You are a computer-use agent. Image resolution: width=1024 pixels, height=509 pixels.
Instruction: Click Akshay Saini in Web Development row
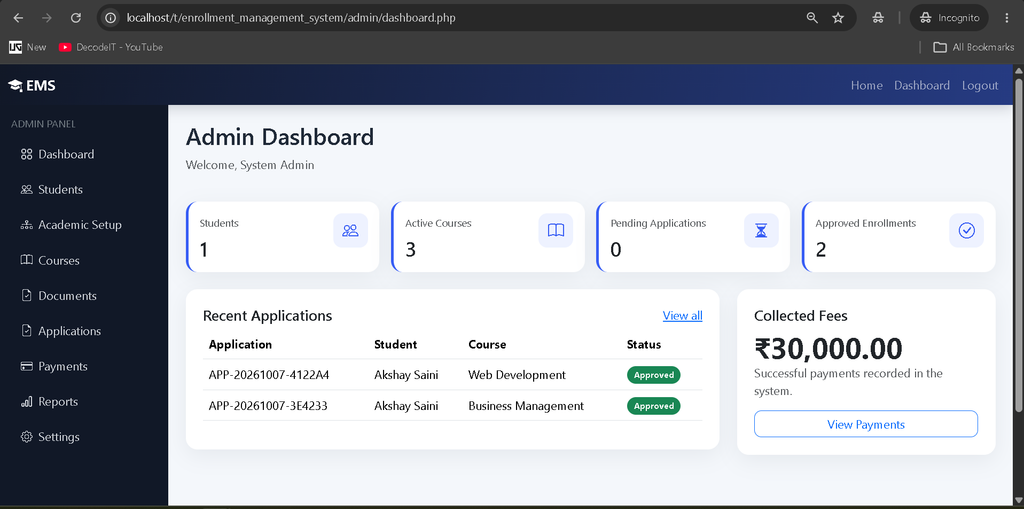click(x=406, y=375)
